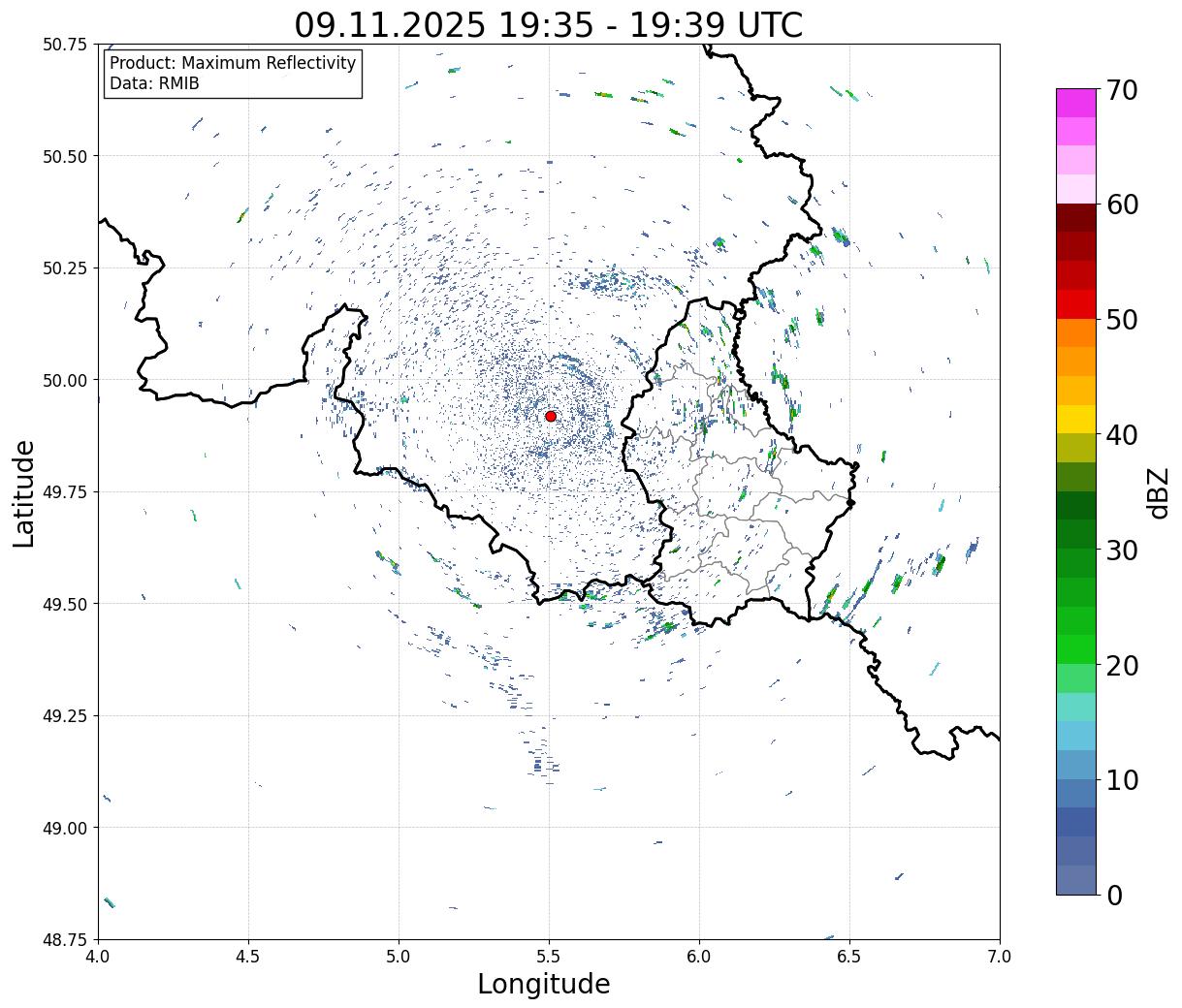Click the colorbar tick label '70'
Image resolution: width=1182 pixels, height=1008 pixels.
pyautogui.click(x=1121, y=90)
